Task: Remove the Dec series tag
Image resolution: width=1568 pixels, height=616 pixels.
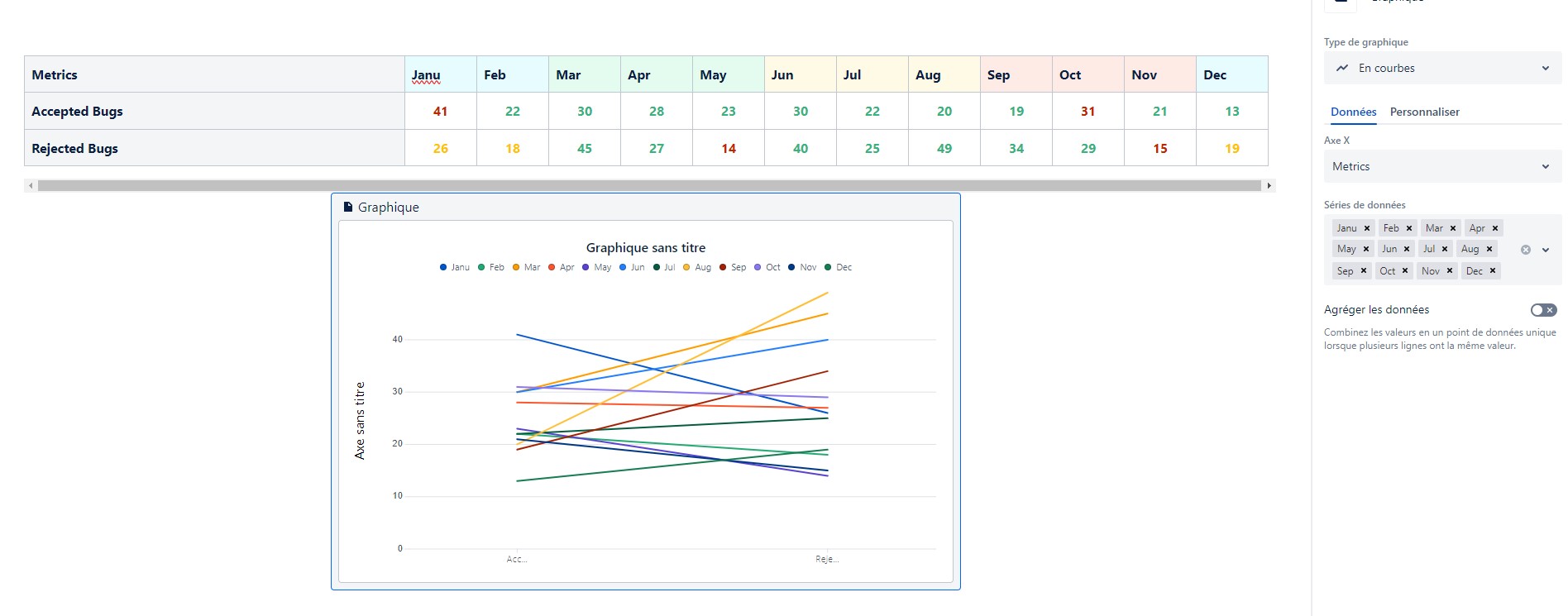Action: pyautogui.click(x=1493, y=270)
